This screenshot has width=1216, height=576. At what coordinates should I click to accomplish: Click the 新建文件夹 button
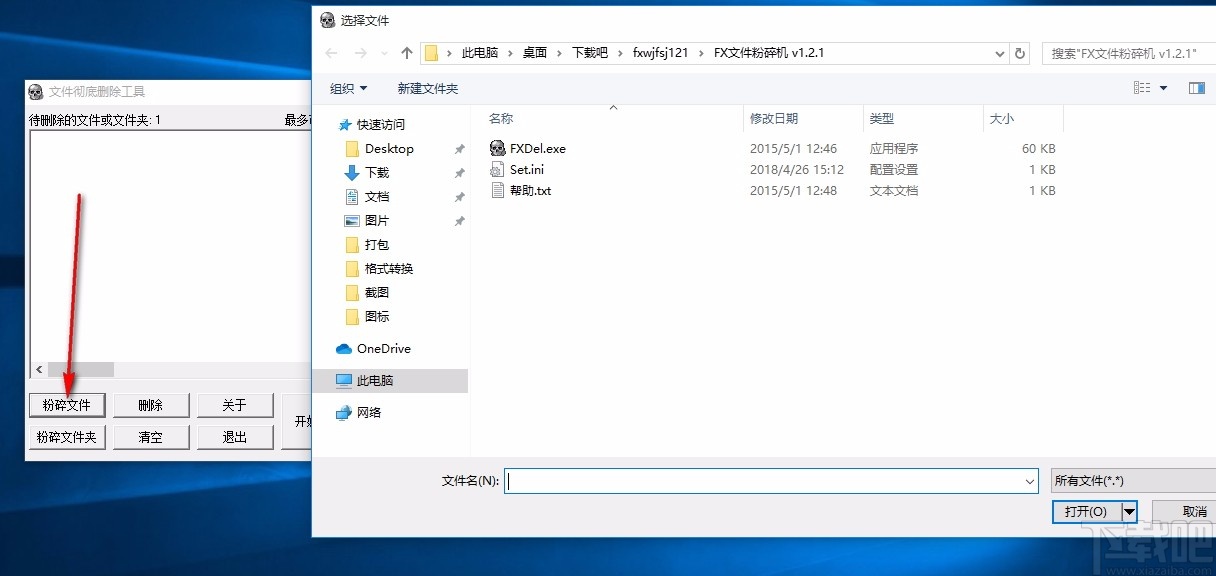pos(427,88)
